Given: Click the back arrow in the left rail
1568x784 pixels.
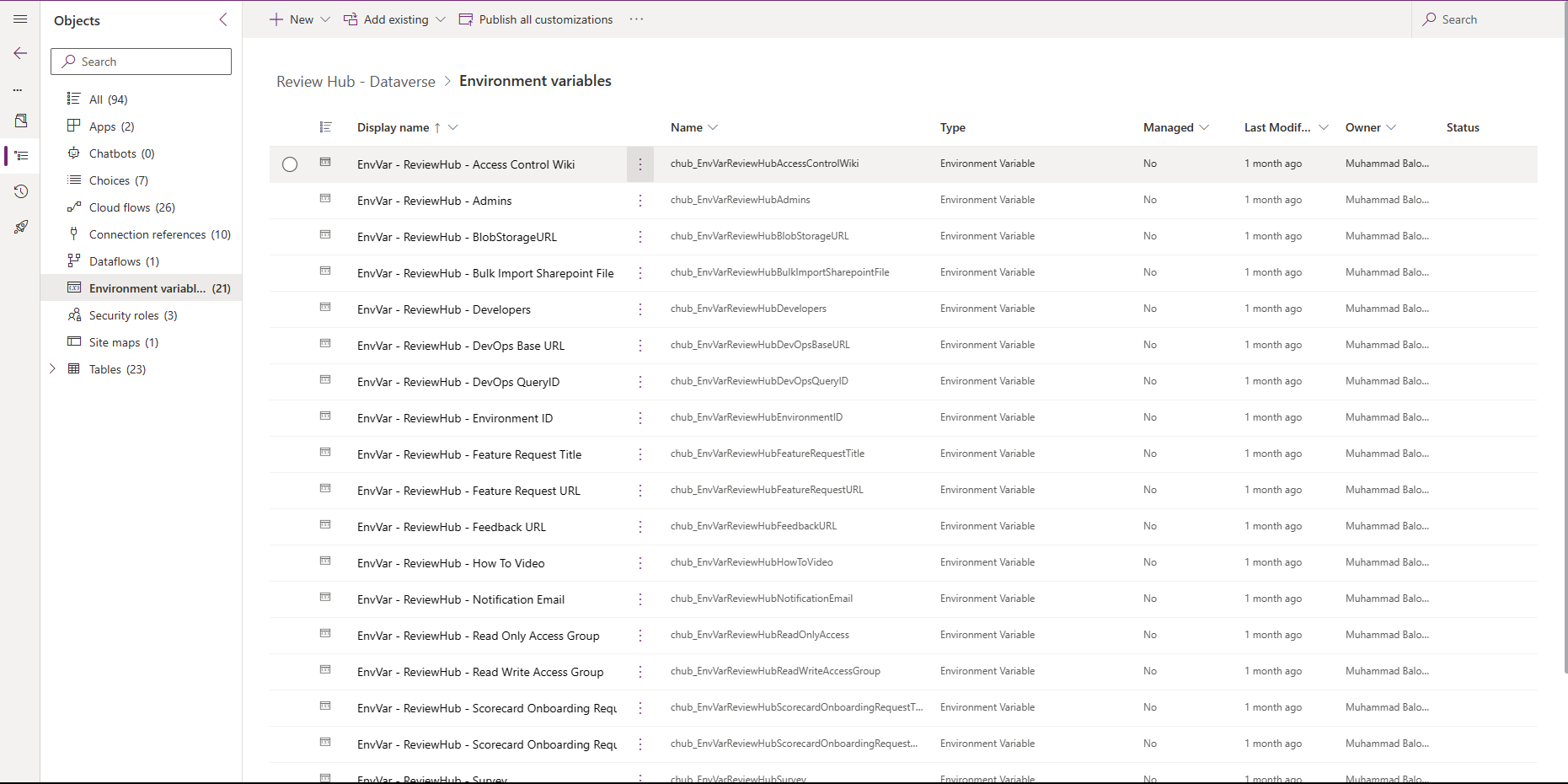Looking at the screenshot, I should pyautogui.click(x=20, y=53).
